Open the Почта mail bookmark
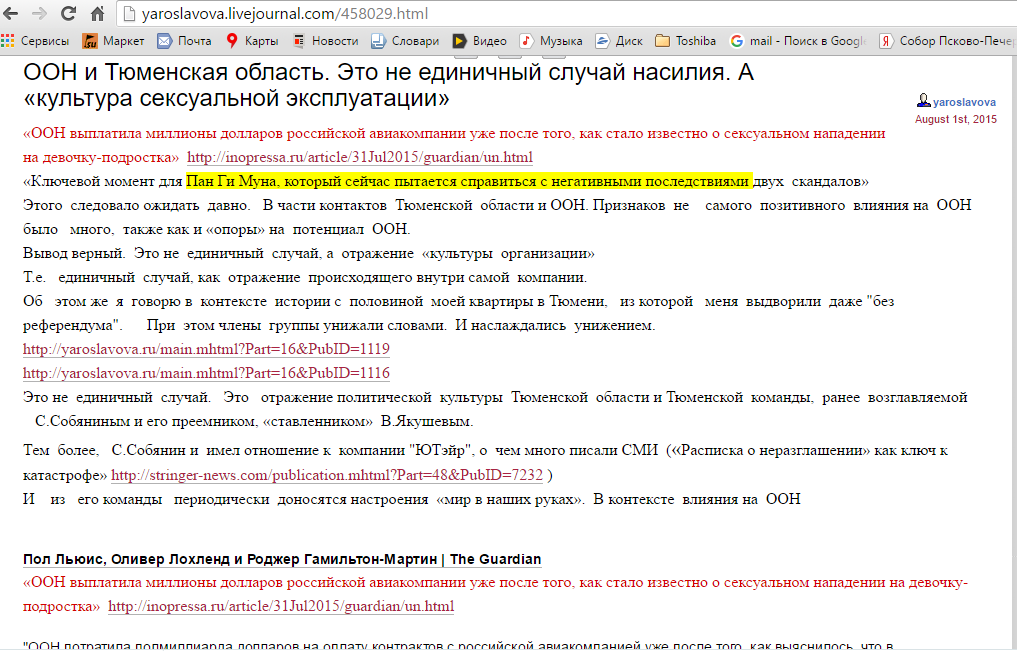Screen dimensions: 1017x651 [x=185, y=41]
